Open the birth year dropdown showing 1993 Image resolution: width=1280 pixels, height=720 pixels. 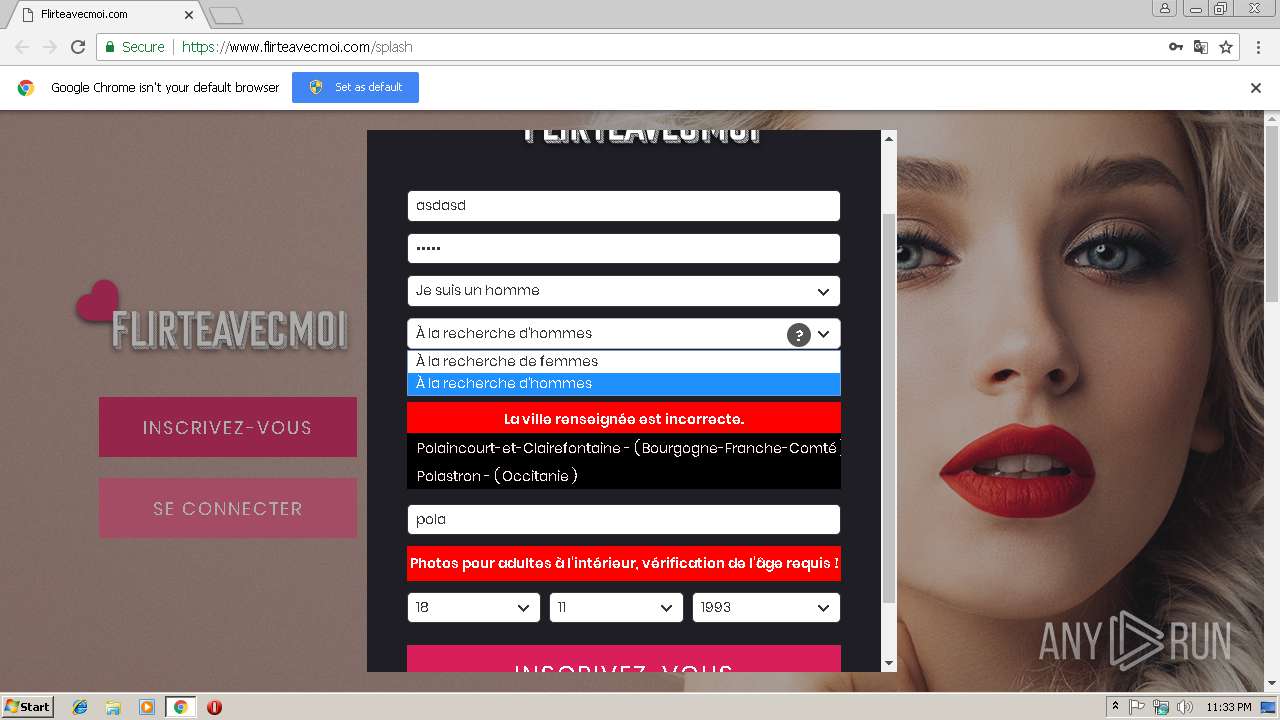click(766, 607)
